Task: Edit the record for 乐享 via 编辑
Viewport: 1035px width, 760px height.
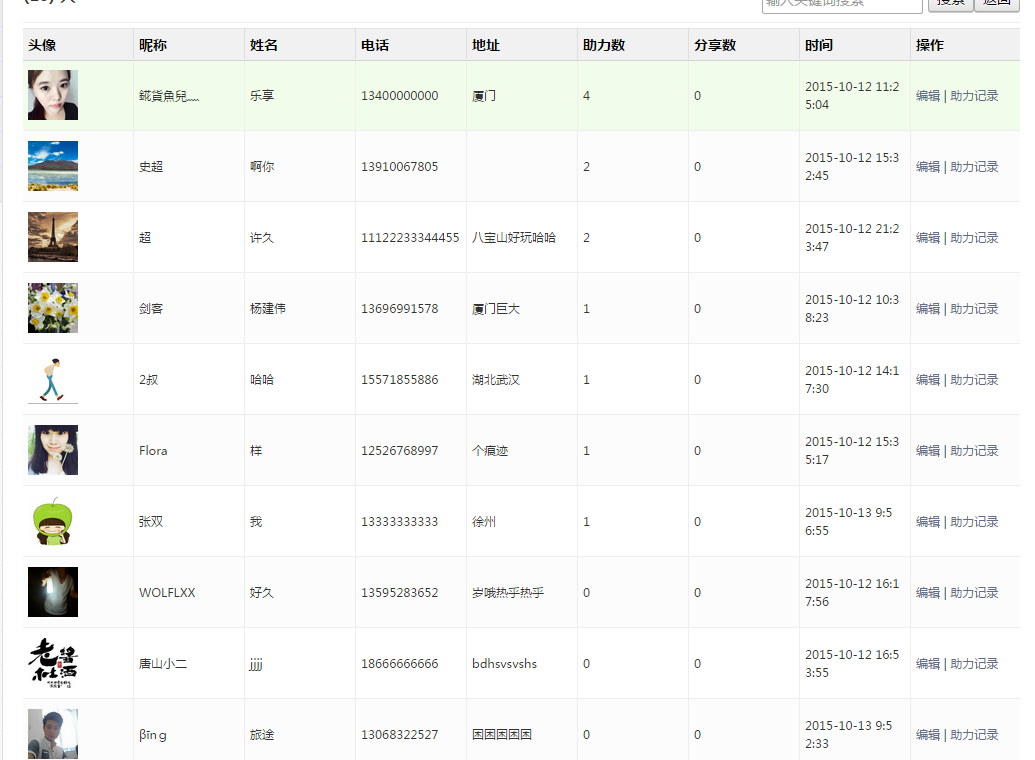Action: (928, 96)
